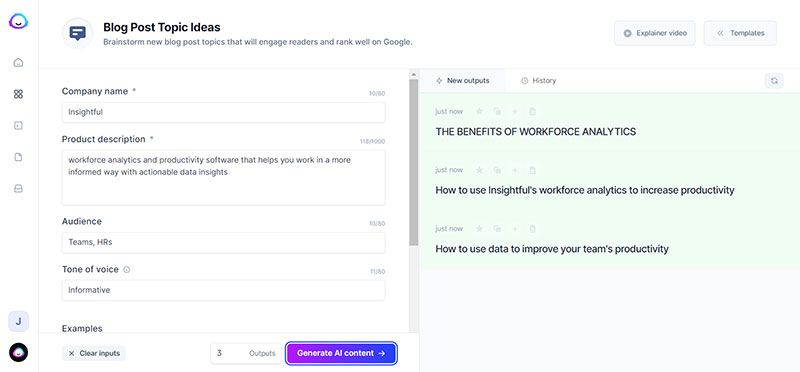
Task: Focus the Company name field
Action: click(x=223, y=112)
